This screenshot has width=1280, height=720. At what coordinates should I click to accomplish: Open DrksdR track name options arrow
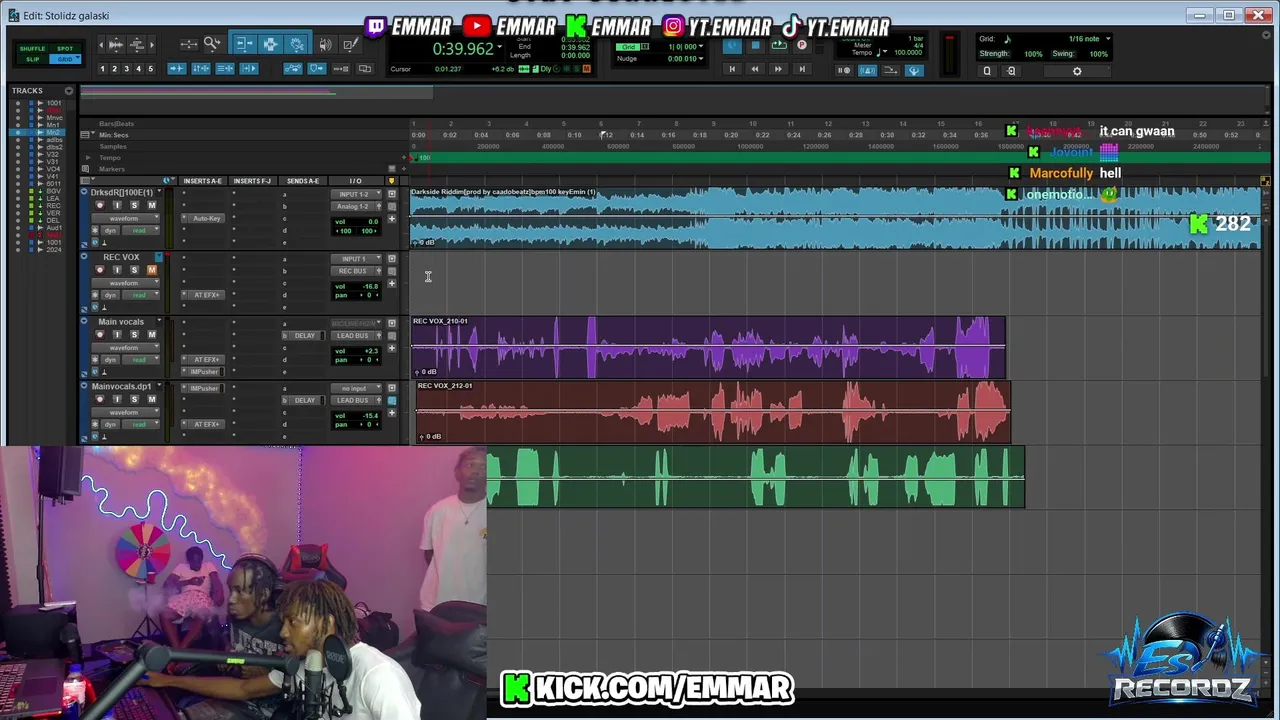159,192
